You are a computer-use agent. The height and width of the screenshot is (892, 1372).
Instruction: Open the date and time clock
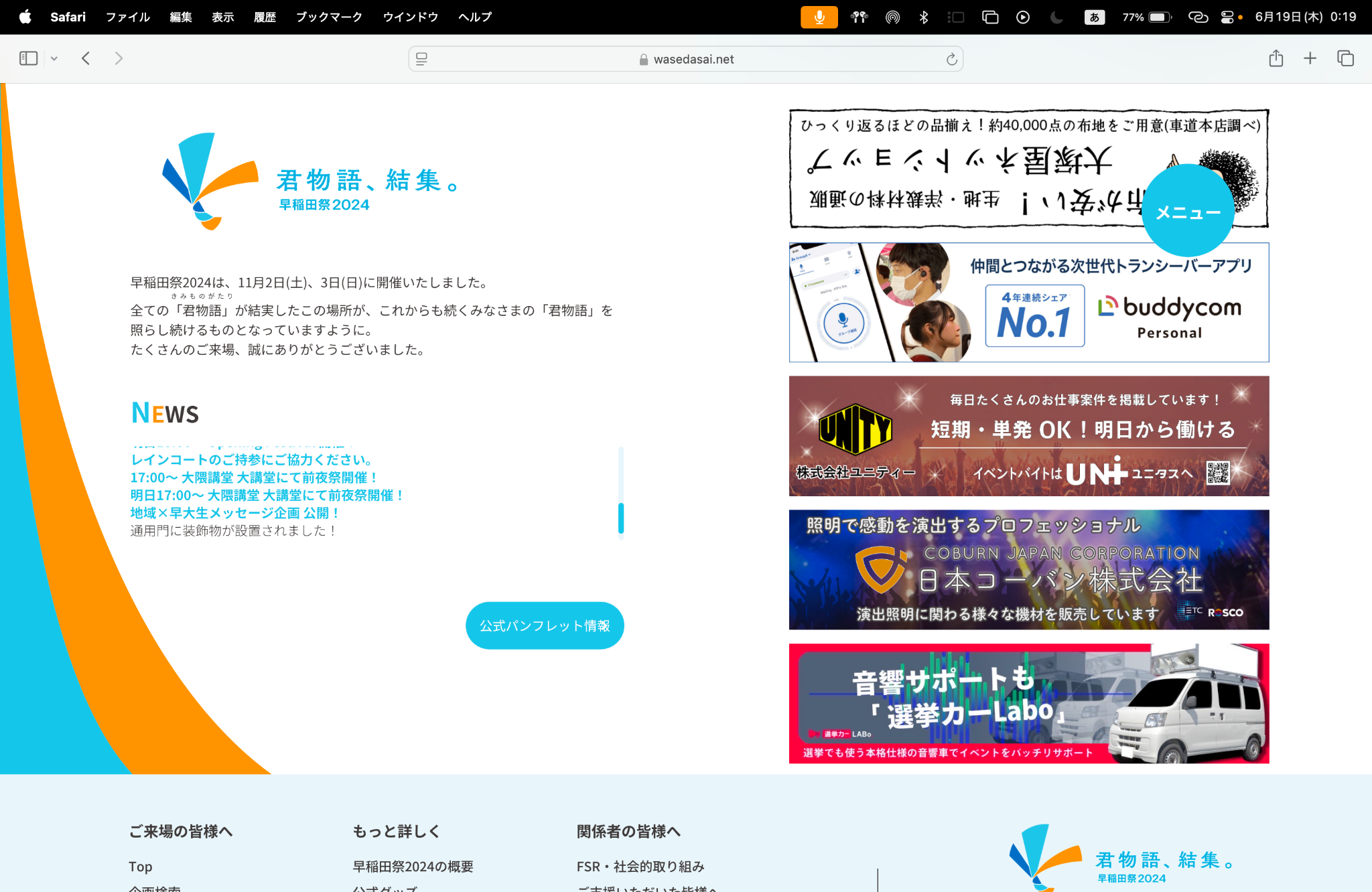1306,17
